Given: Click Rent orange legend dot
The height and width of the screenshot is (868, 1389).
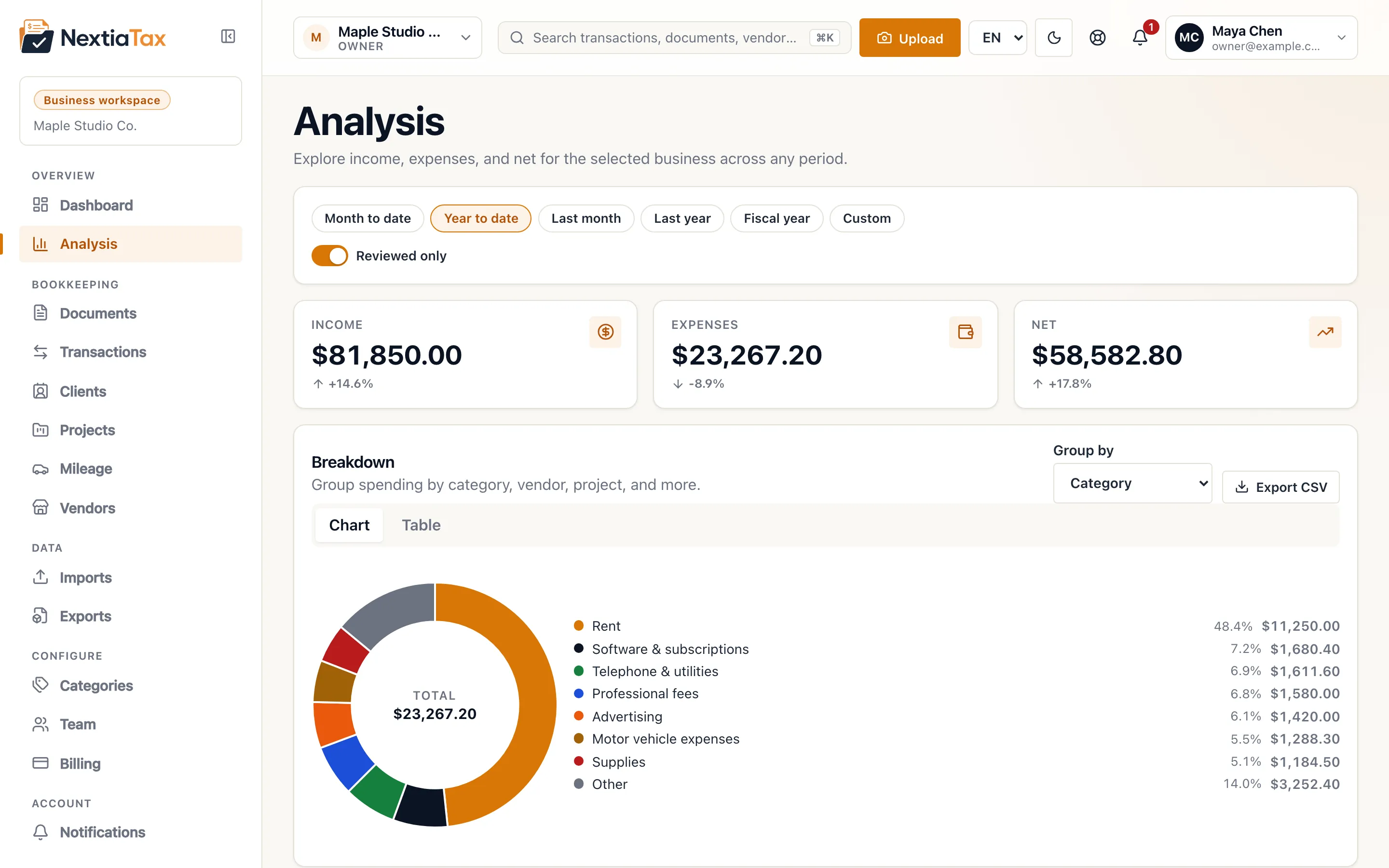Looking at the screenshot, I should click(579, 625).
